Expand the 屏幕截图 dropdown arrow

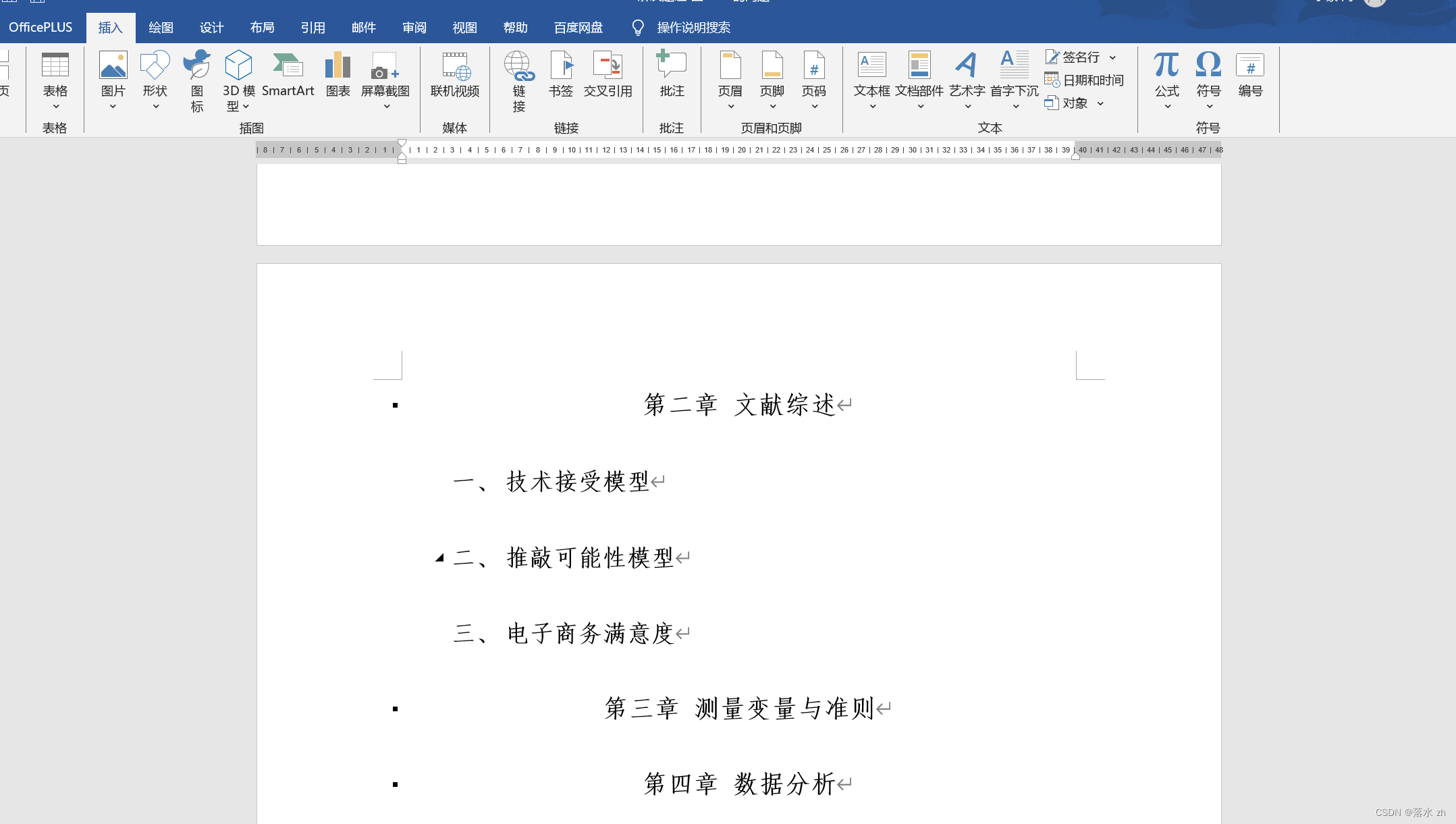pos(387,106)
